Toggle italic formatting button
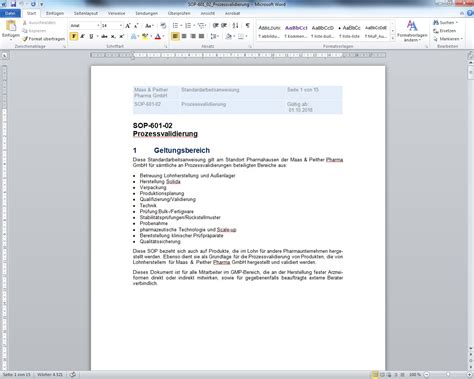The width and height of the screenshot is (474, 379). click(x=82, y=36)
